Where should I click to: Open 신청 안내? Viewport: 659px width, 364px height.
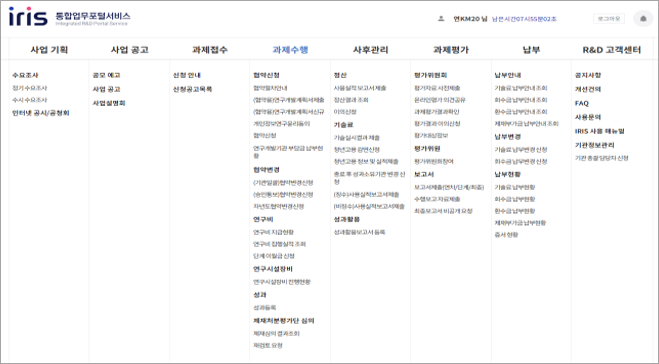[x=187, y=75]
